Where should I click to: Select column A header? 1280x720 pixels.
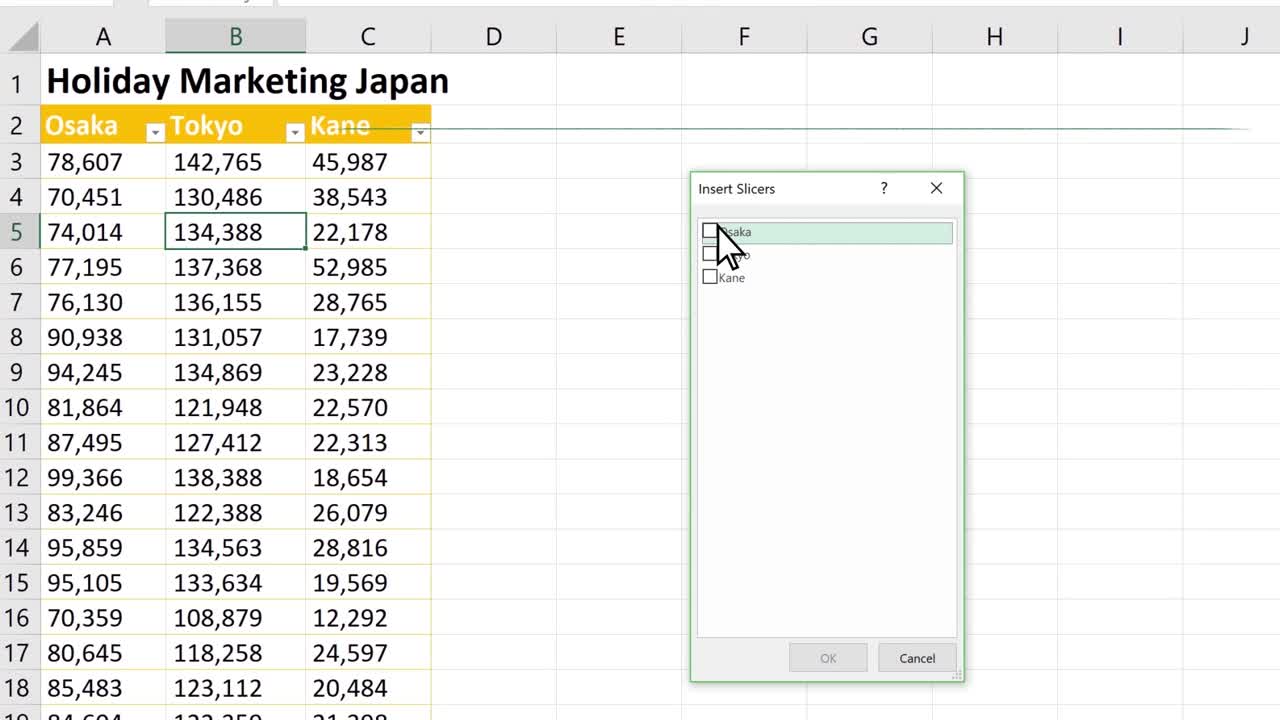[103, 37]
